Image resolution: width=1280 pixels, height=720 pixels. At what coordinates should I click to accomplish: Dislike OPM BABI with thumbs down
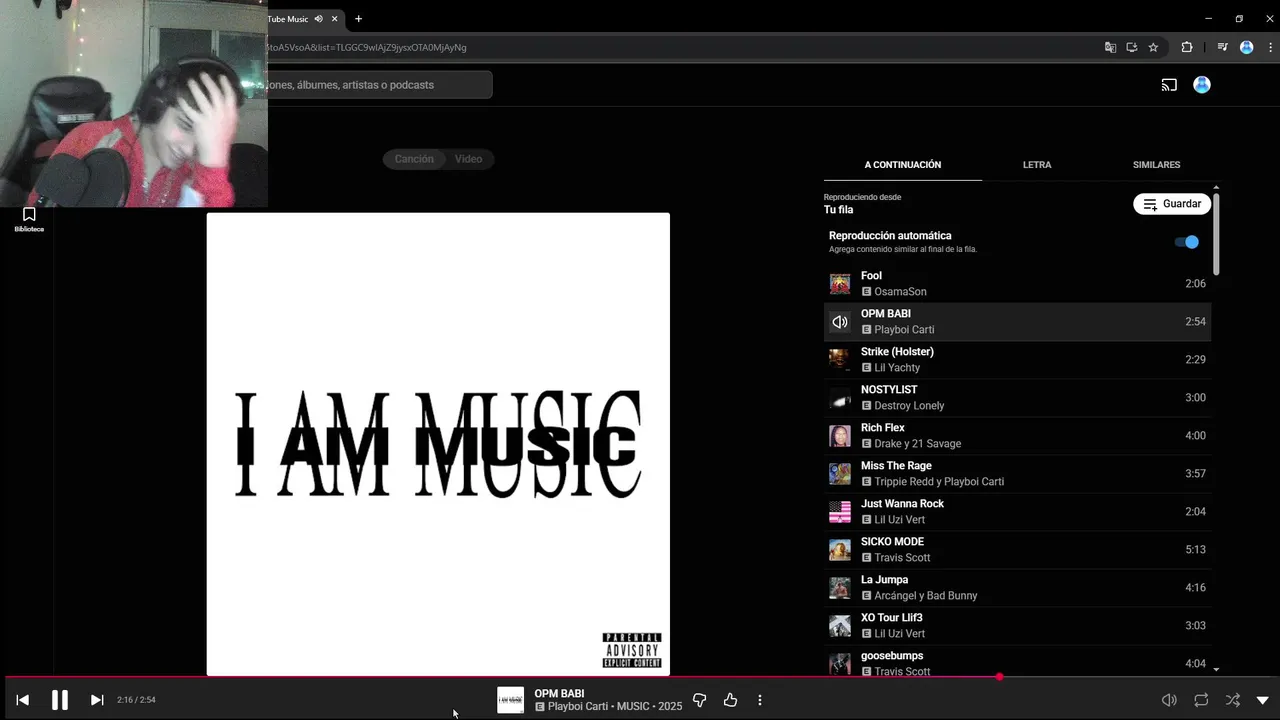[x=699, y=700]
